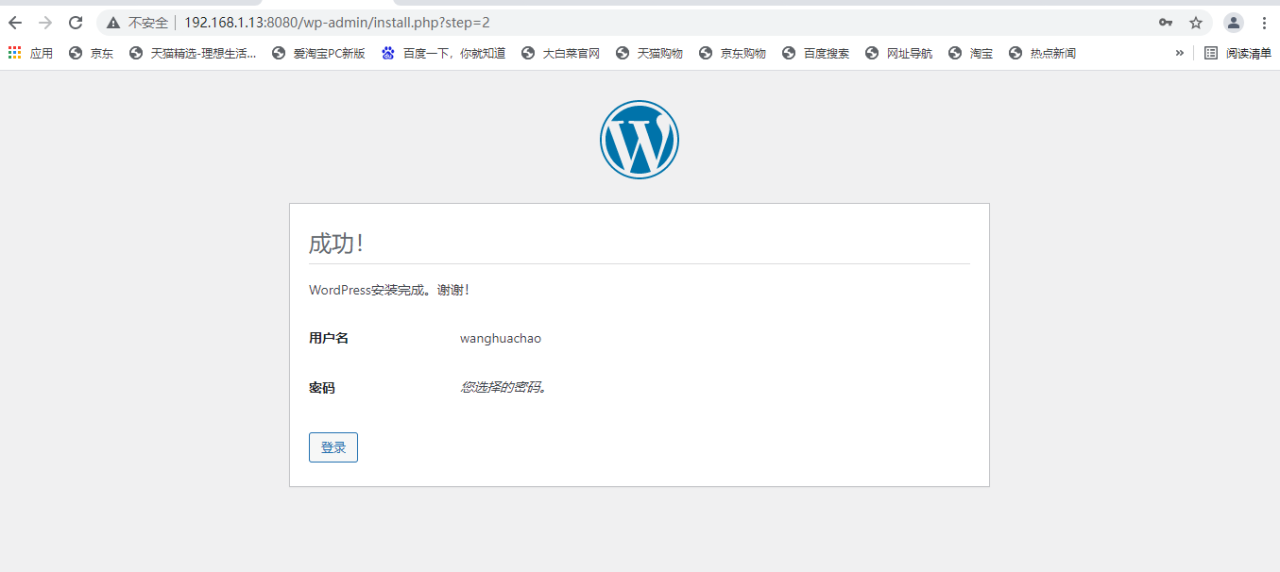Click the 用户名 label
Viewport: 1280px width, 572px height.
tap(329, 338)
